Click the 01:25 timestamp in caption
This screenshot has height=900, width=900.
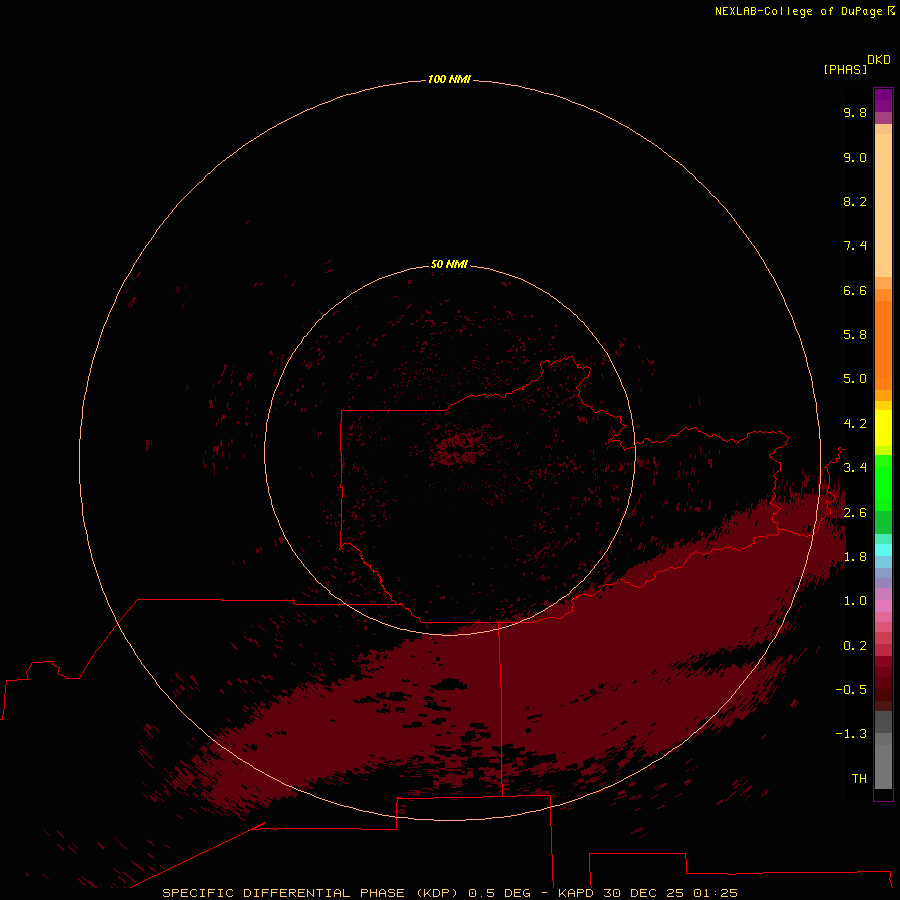[715, 893]
